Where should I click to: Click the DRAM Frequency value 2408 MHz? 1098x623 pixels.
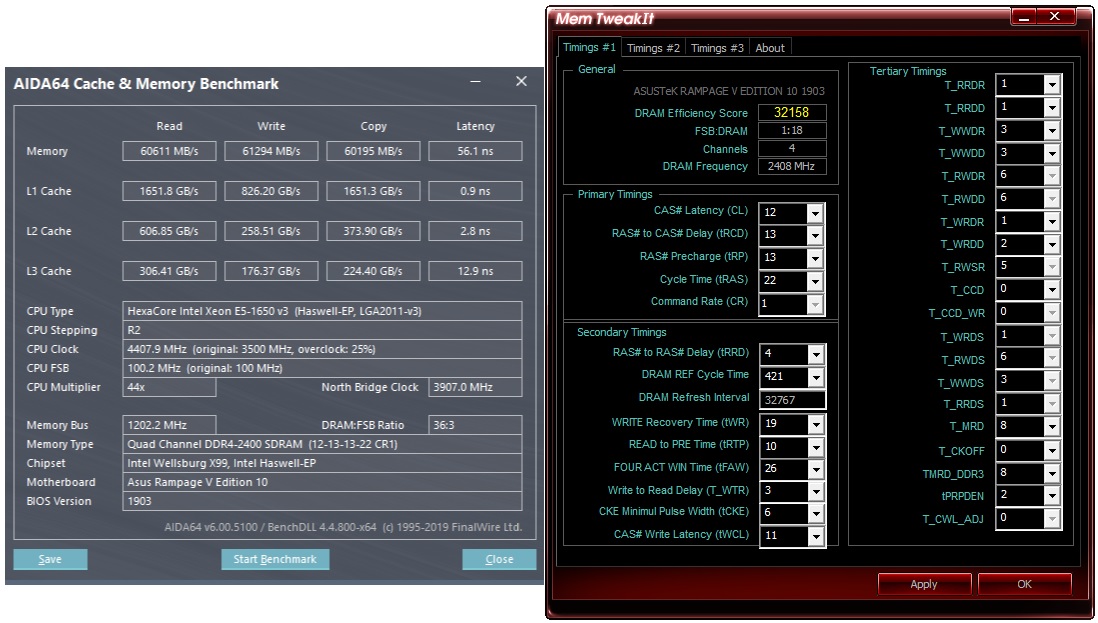pos(792,166)
